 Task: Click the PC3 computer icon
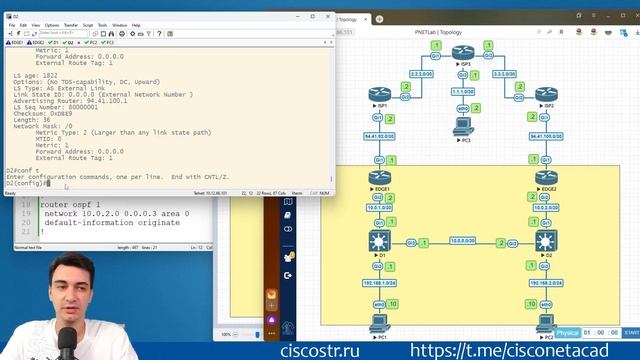[x=463, y=127]
